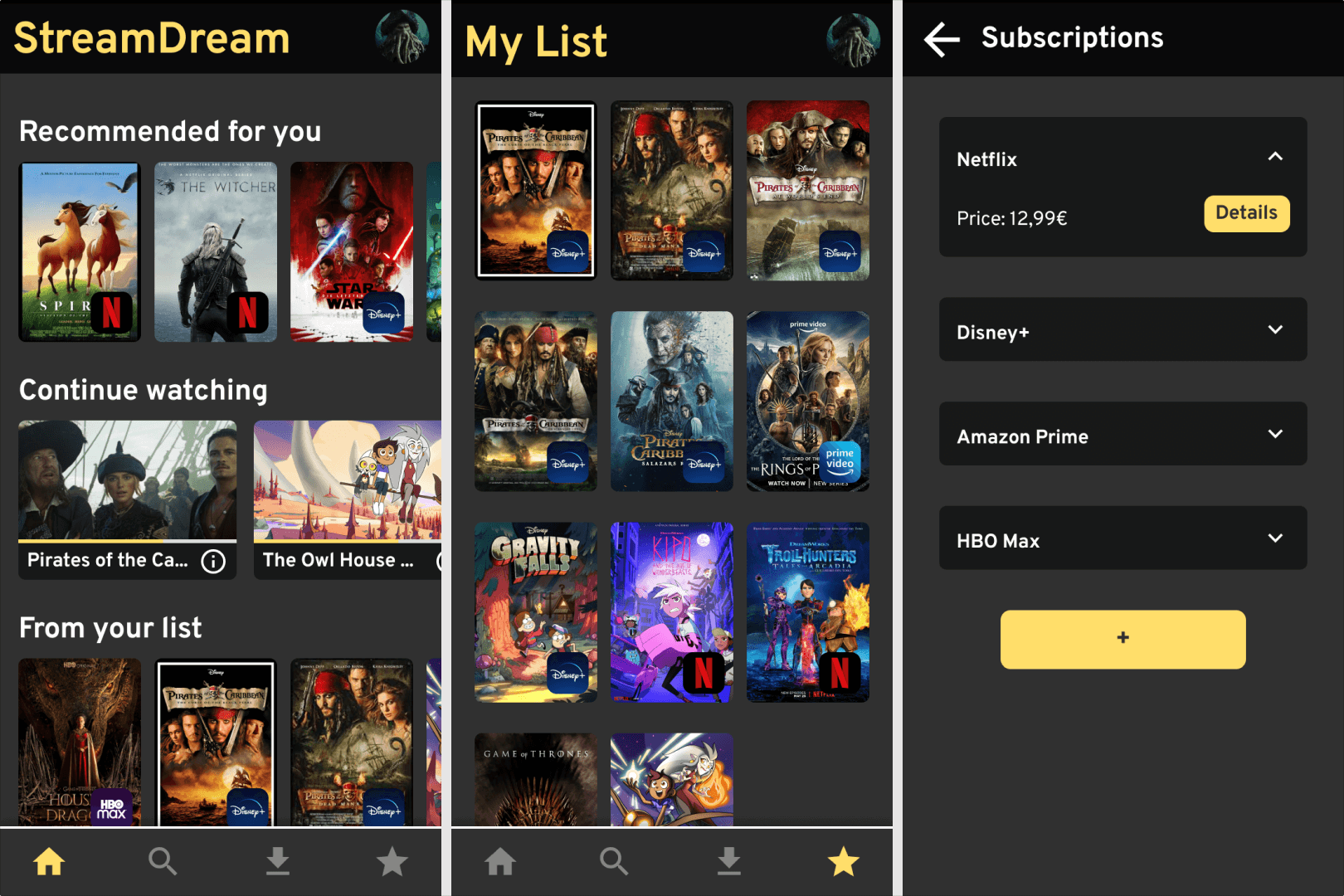Open The Witcher poster in Recommended
Image resolution: width=1344 pixels, height=896 pixels.
click(216, 251)
